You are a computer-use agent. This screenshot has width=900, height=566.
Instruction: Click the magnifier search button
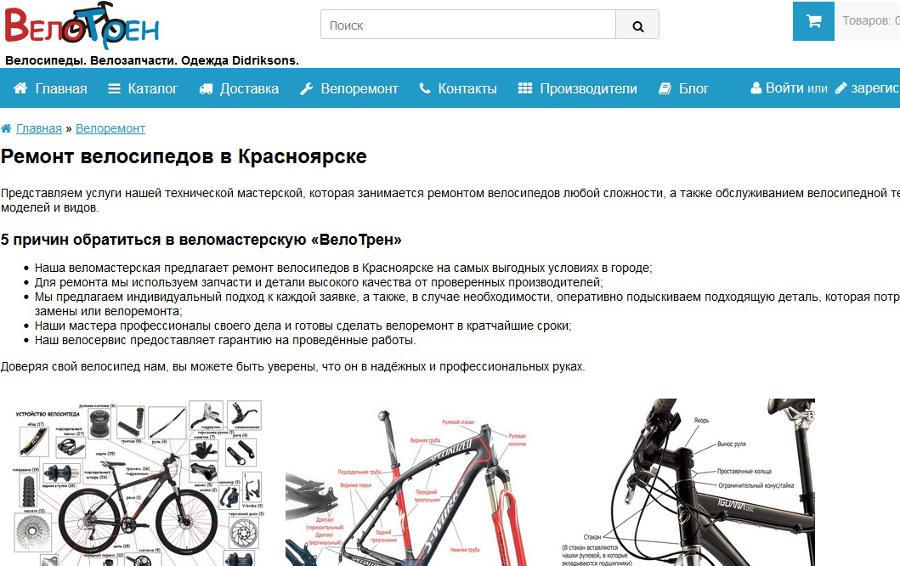pos(637,25)
